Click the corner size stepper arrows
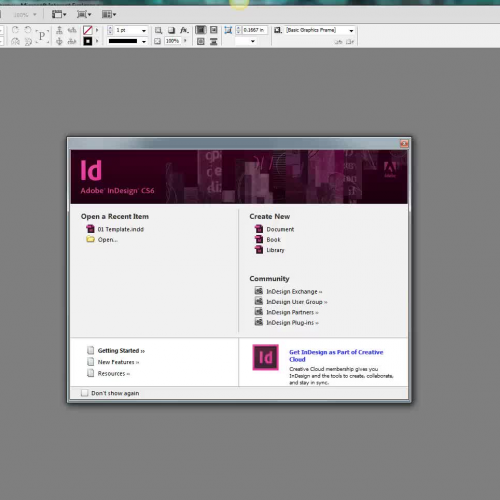500x500 pixels. coord(238,30)
